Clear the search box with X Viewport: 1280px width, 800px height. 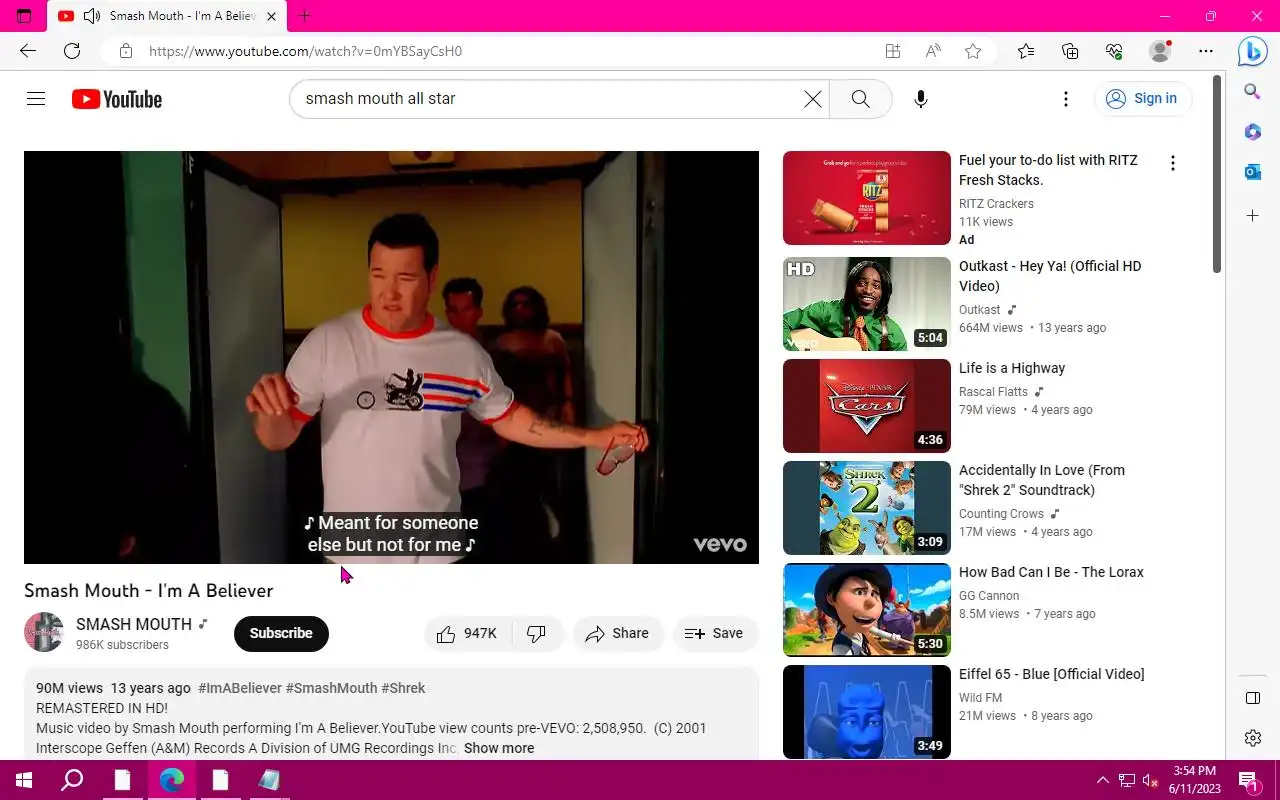(x=813, y=99)
